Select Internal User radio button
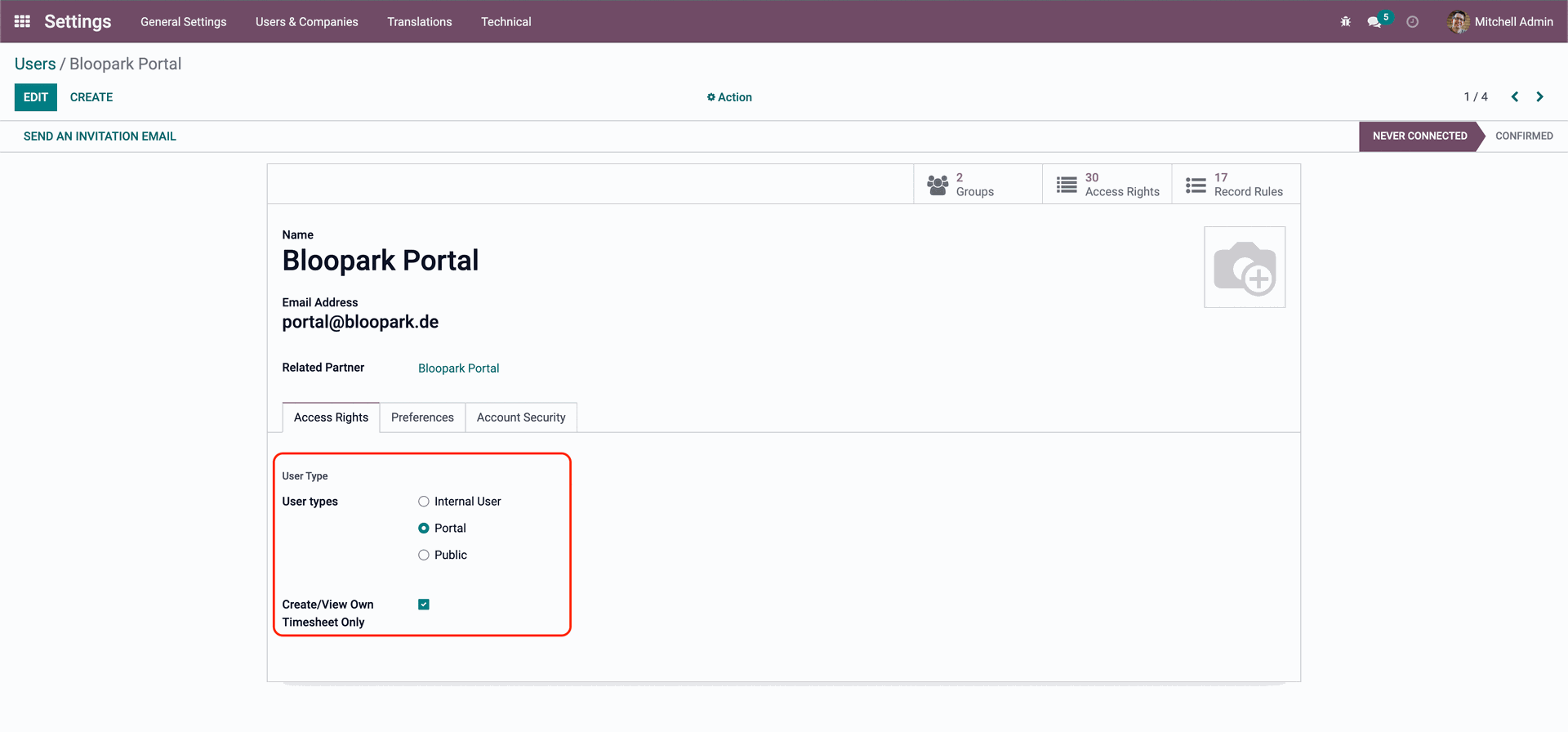Screen dimensions: 1568x732 [424, 502]
